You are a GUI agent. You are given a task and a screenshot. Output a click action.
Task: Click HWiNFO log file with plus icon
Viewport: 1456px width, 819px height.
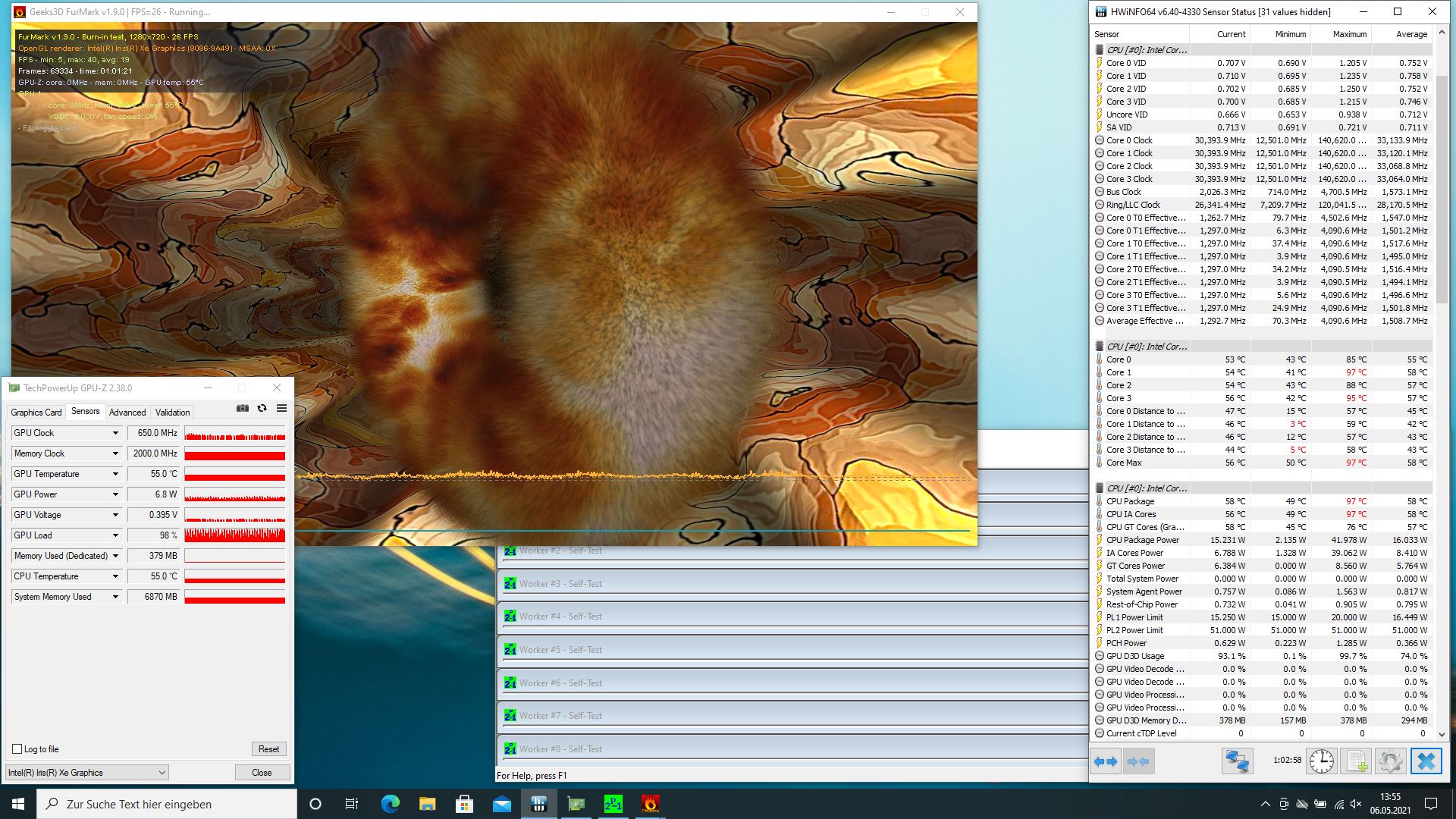point(1356,761)
